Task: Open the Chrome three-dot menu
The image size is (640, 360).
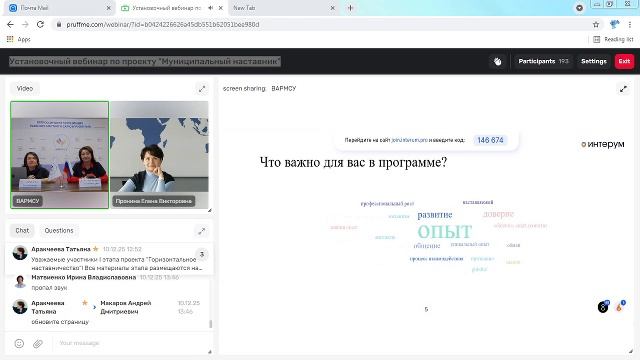Action: pyautogui.click(x=630, y=24)
